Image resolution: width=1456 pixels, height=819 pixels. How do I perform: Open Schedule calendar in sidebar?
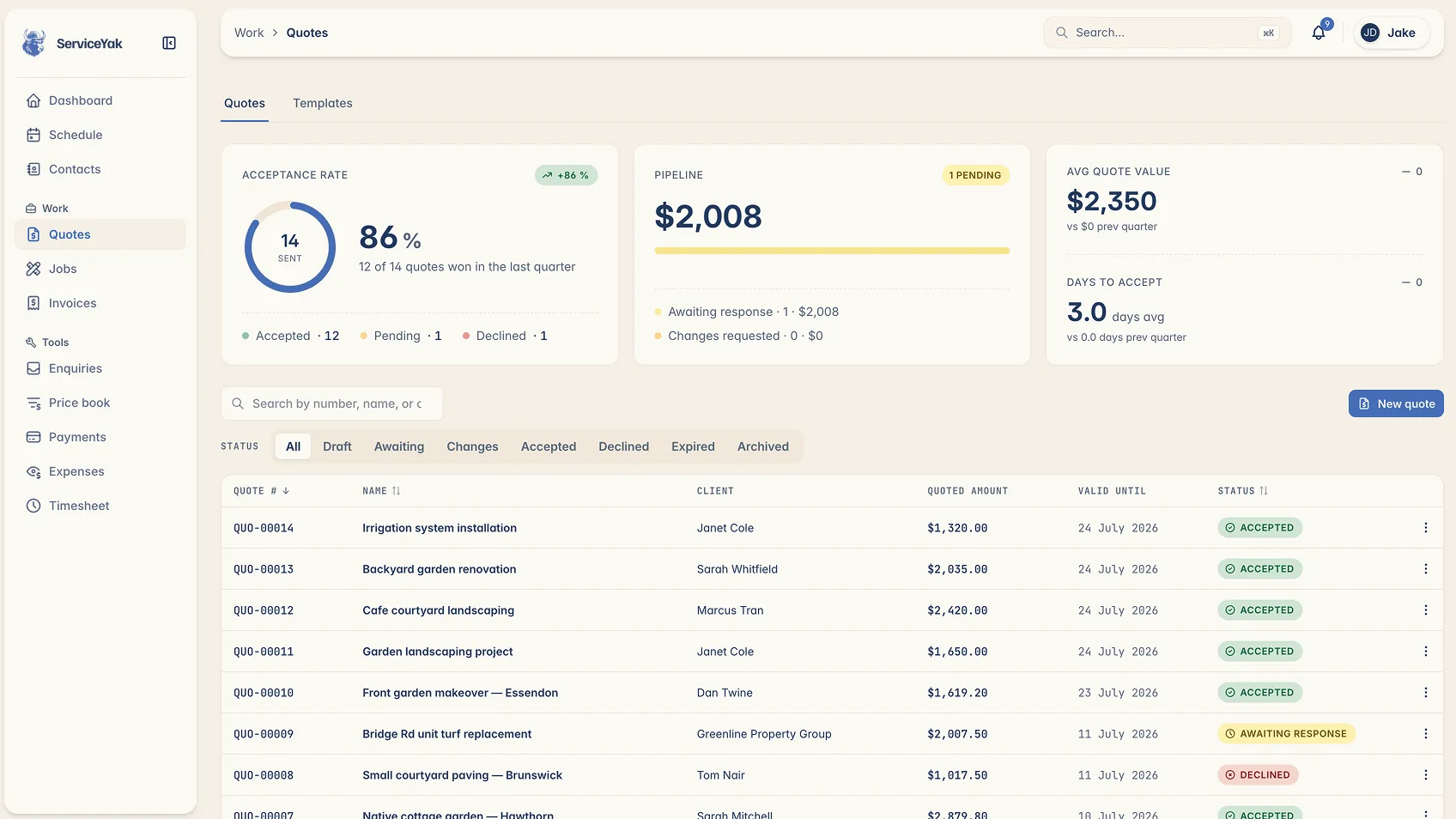click(100, 135)
